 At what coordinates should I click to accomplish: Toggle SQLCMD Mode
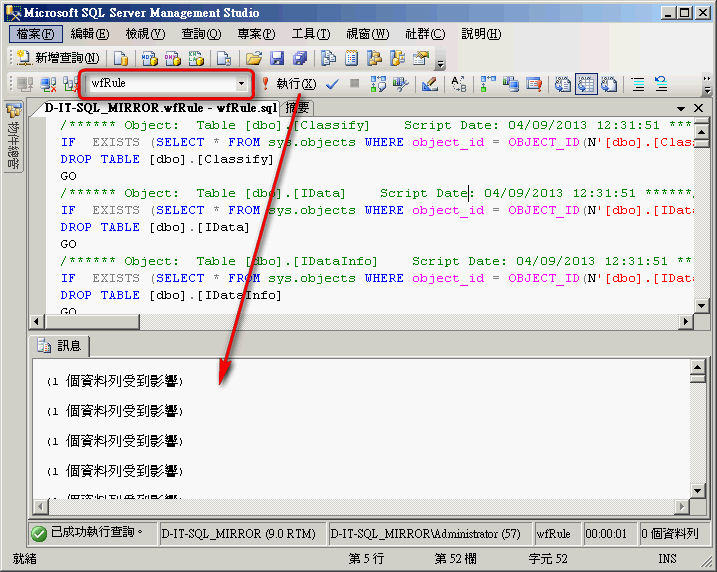534,84
